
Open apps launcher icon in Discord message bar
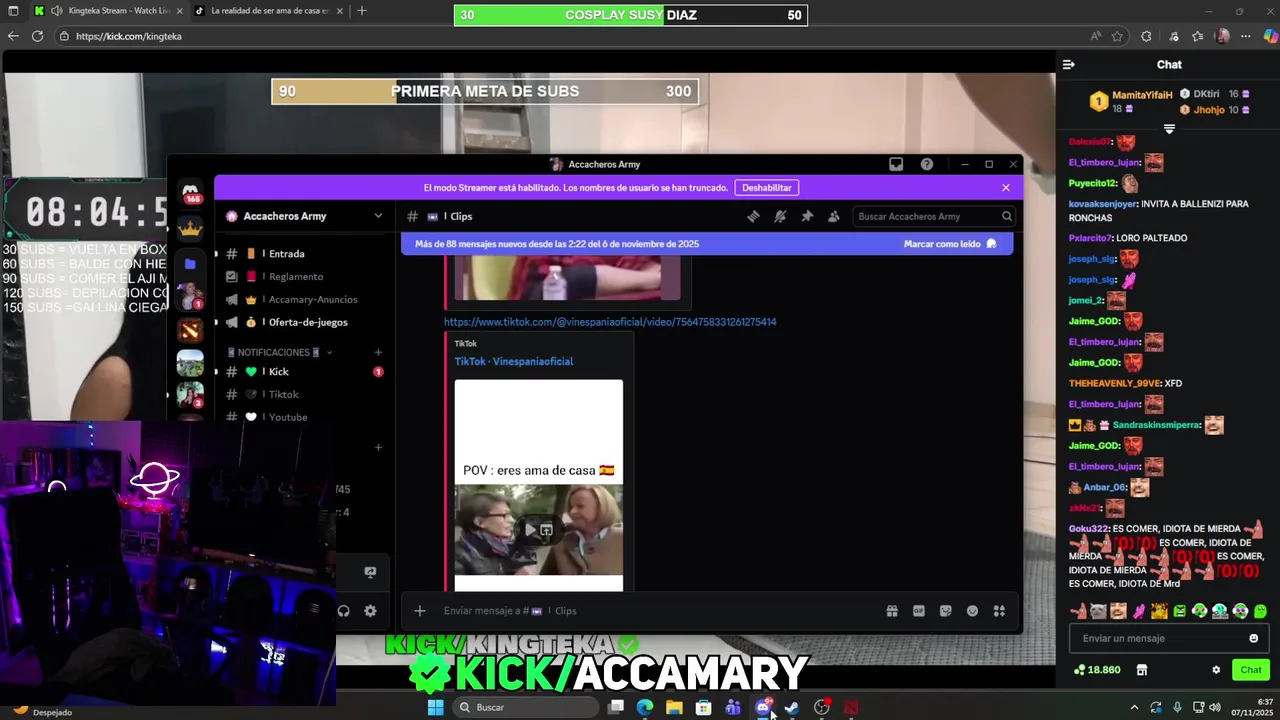point(999,611)
